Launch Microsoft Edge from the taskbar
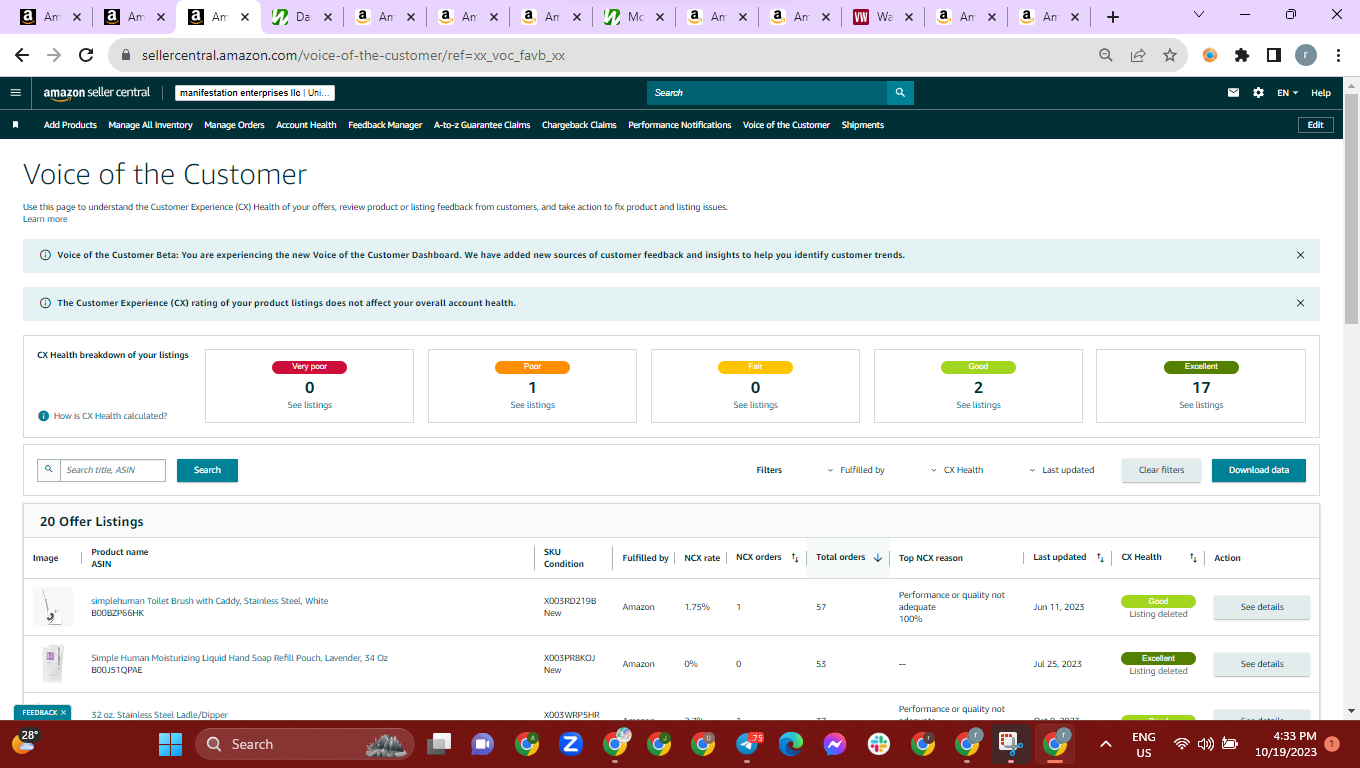 pyautogui.click(x=791, y=744)
